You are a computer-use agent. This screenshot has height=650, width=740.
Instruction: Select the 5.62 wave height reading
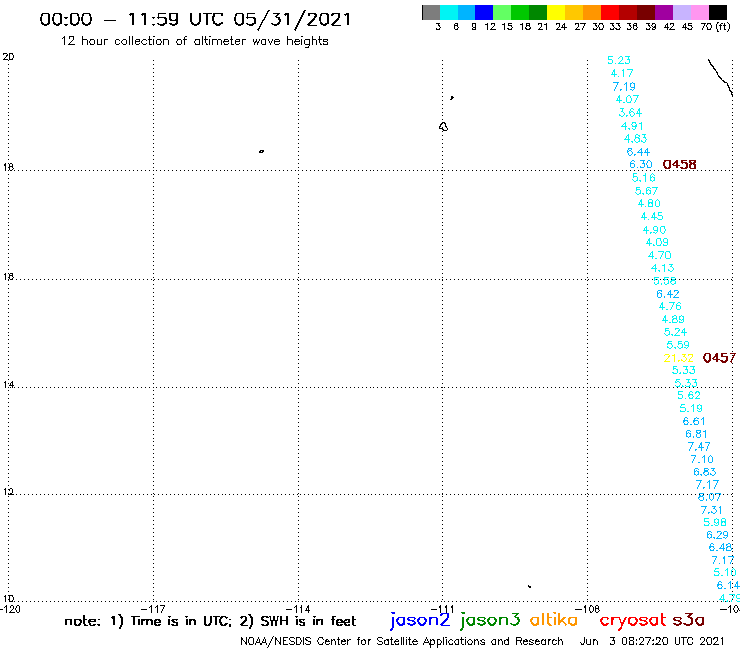pos(689,395)
